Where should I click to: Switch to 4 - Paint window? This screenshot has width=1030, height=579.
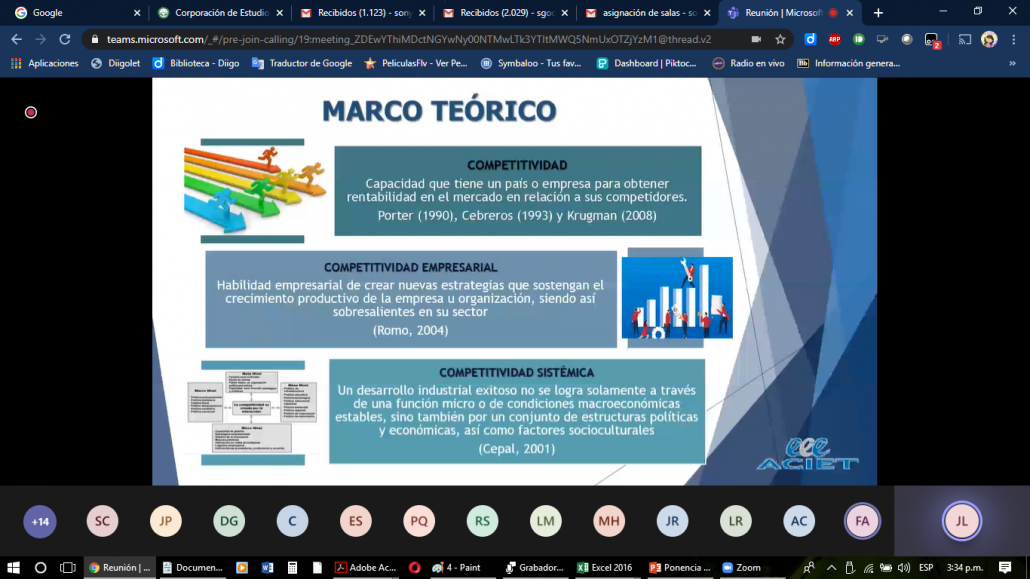click(457, 568)
